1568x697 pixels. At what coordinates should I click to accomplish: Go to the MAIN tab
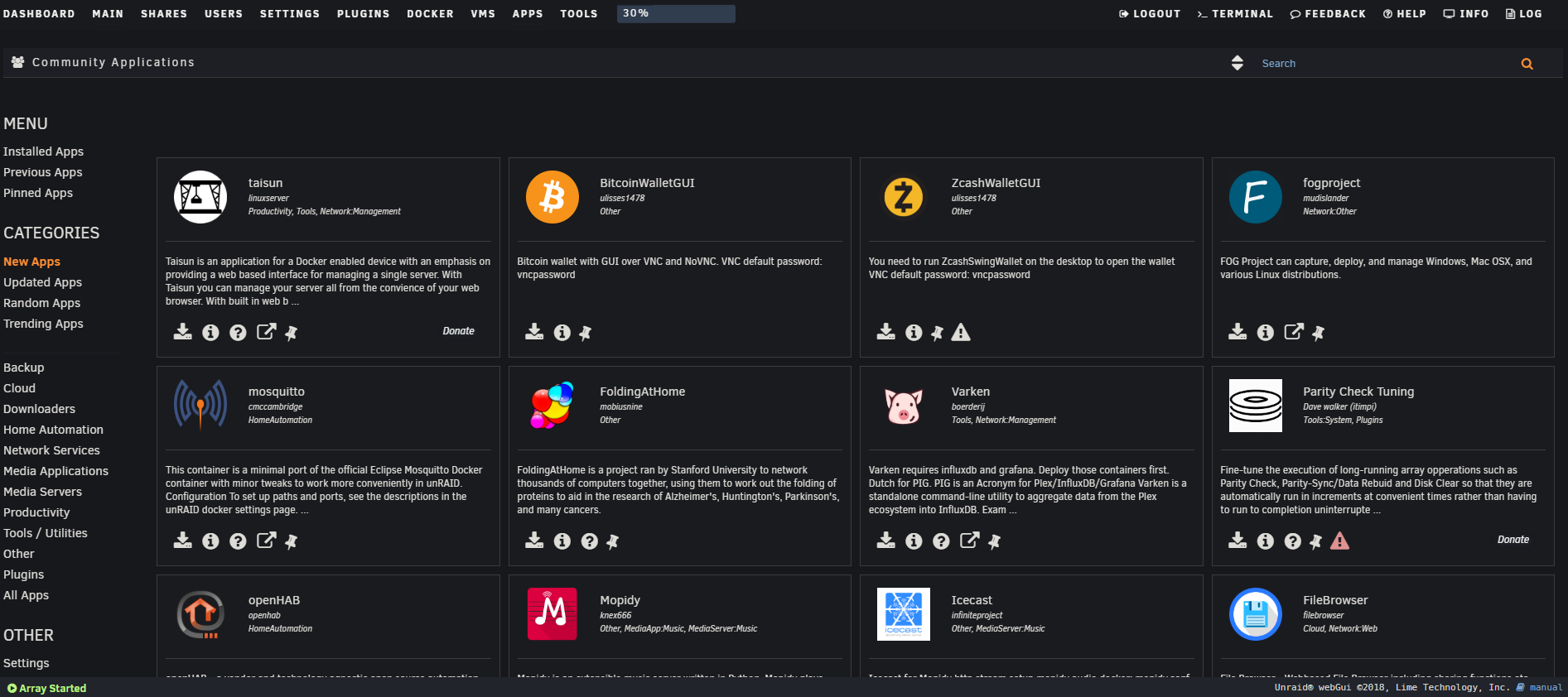(108, 14)
